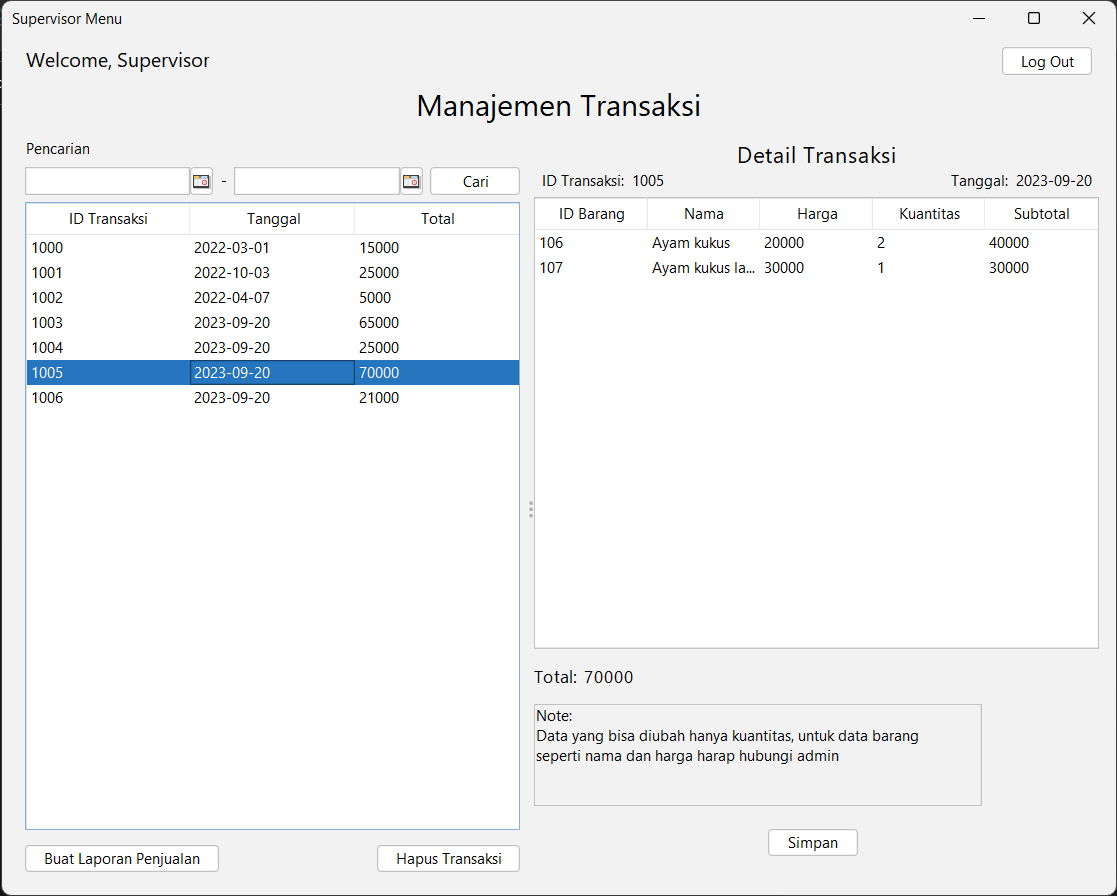The width and height of the screenshot is (1117, 896).
Task: Click quantity cell of item 107
Action: coord(927,268)
